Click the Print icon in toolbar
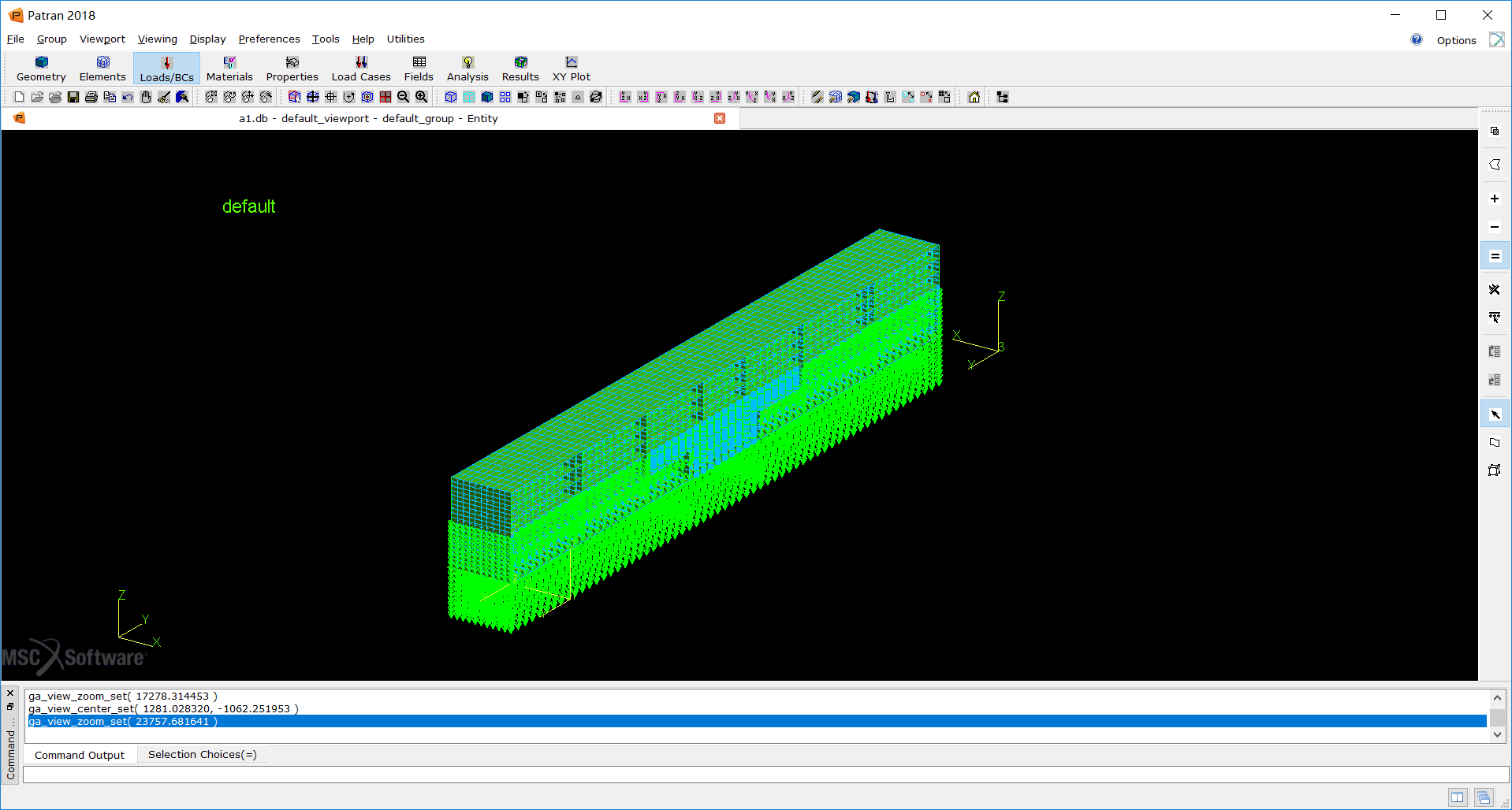 pyautogui.click(x=91, y=97)
